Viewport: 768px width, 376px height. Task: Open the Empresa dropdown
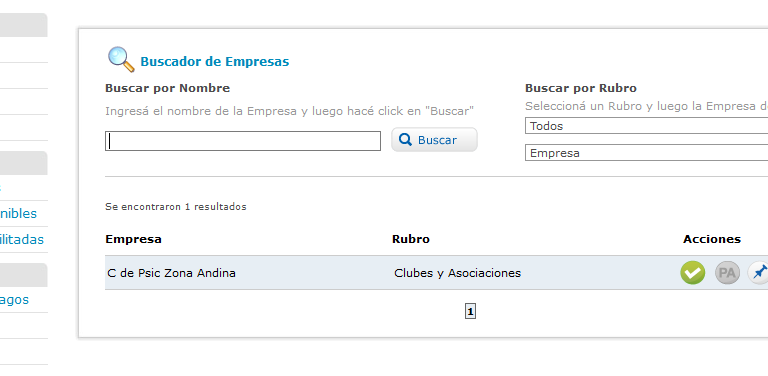point(647,153)
